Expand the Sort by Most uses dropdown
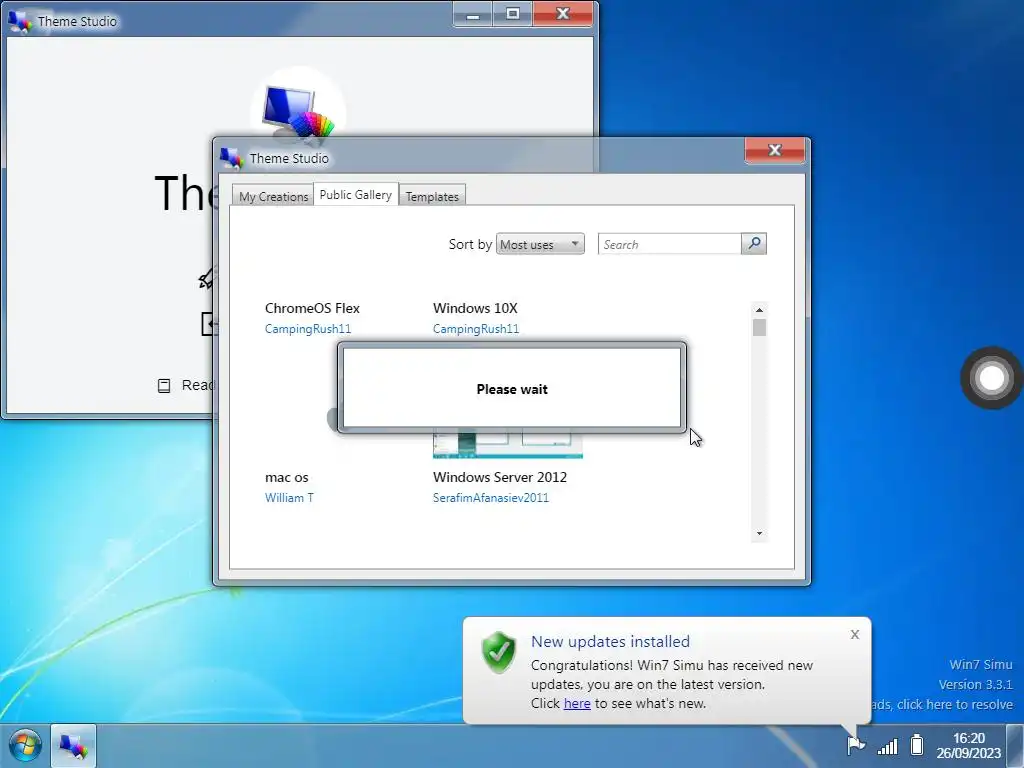Screen dimensions: 1024x768 [540, 244]
